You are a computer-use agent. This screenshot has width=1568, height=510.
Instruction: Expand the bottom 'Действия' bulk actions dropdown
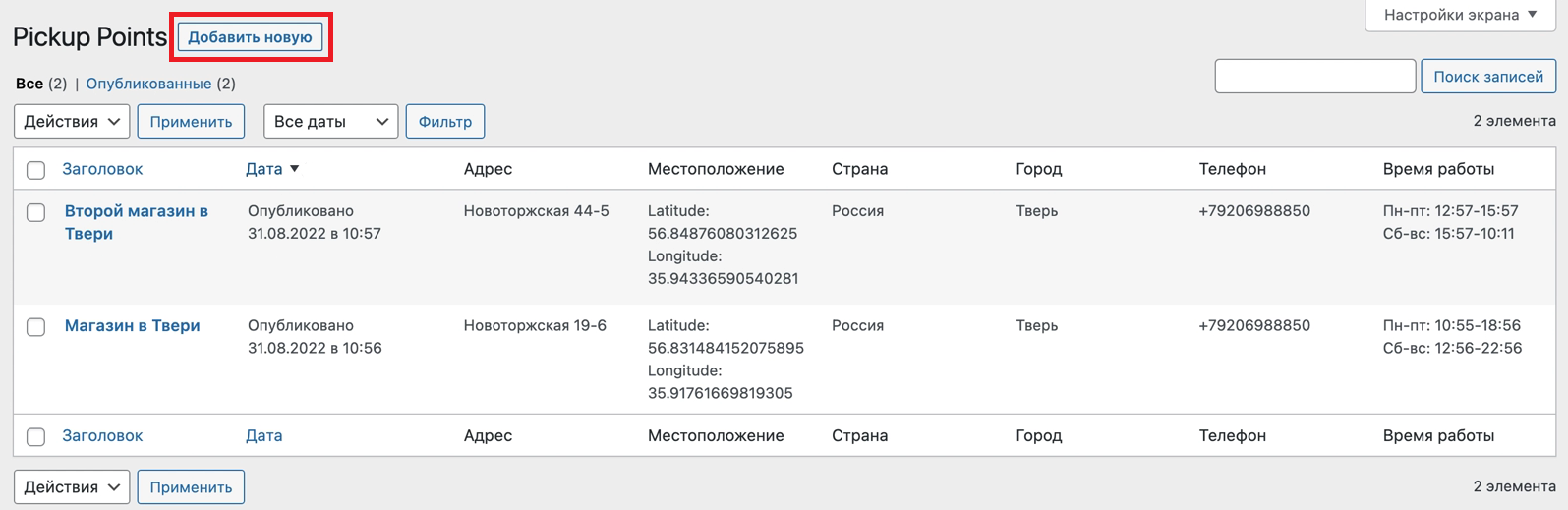[72, 487]
